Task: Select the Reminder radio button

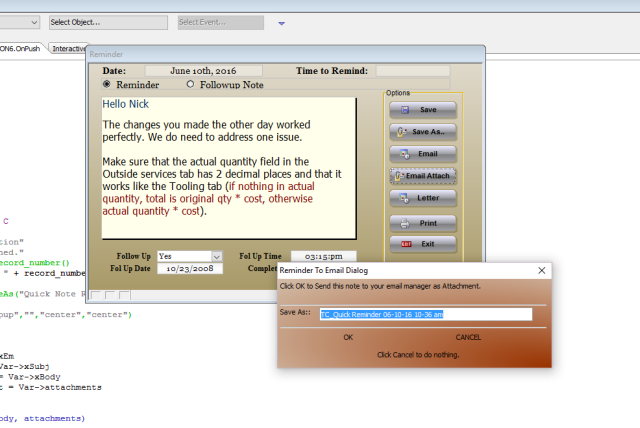Action: coord(108,85)
